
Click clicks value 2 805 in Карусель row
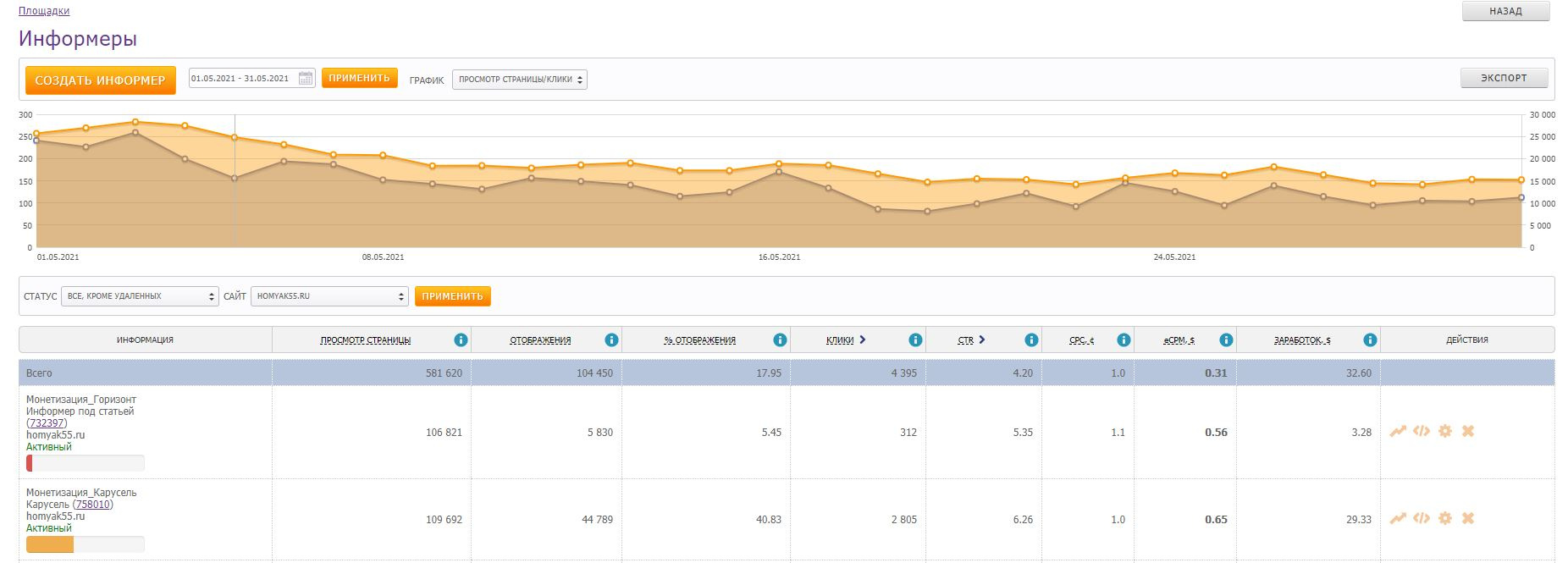point(904,520)
